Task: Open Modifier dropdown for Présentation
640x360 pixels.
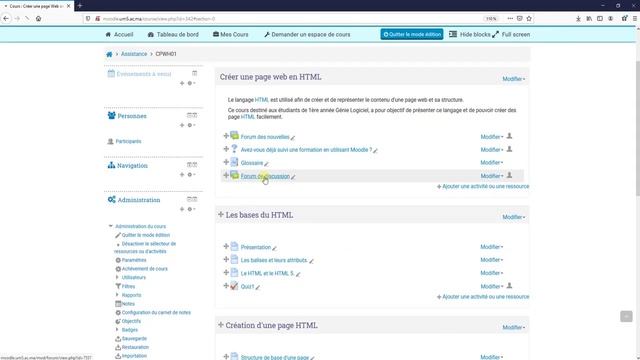Action: 491,247
